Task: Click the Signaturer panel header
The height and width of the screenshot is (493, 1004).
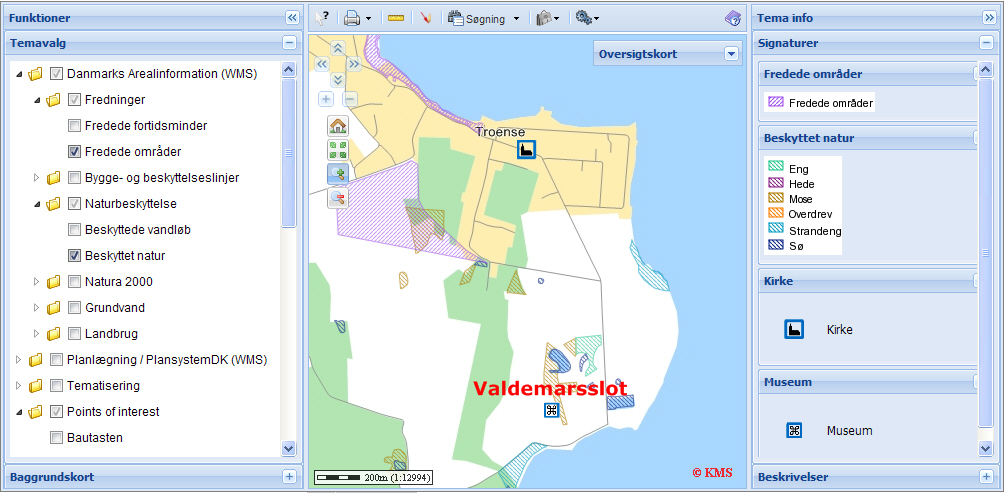Action: click(x=875, y=43)
